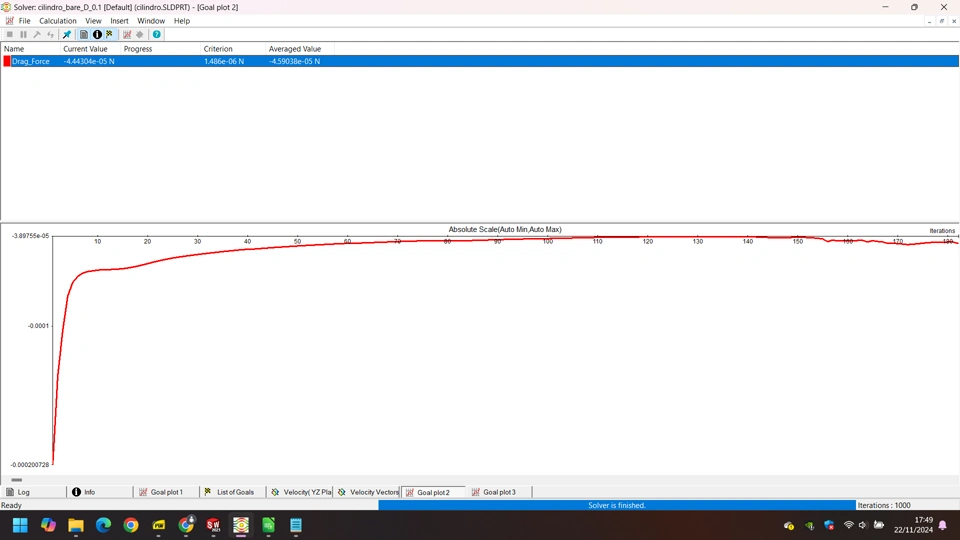Click the Stop calculation toolbar icon

[10, 34]
